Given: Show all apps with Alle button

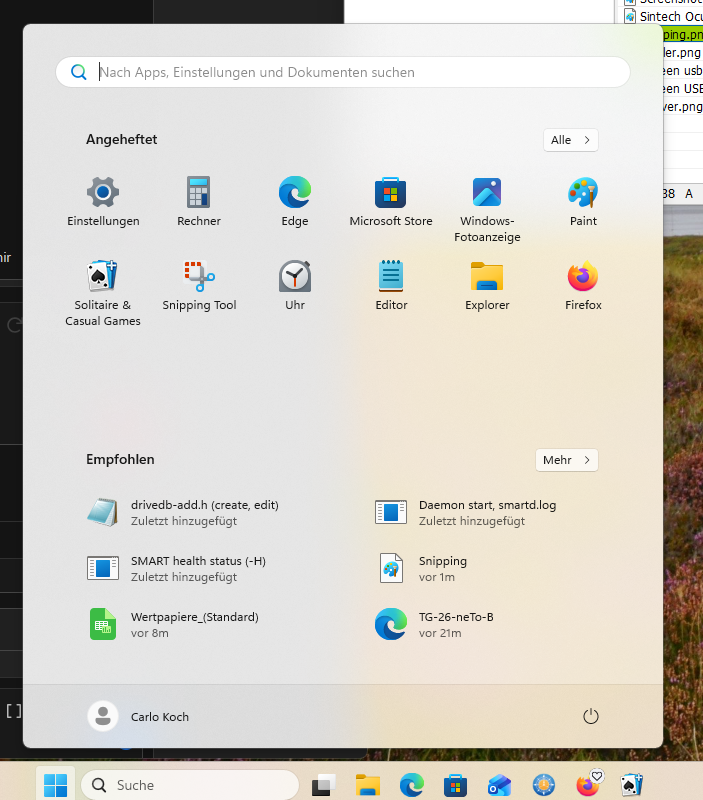Looking at the screenshot, I should pyautogui.click(x=571, y=140).
